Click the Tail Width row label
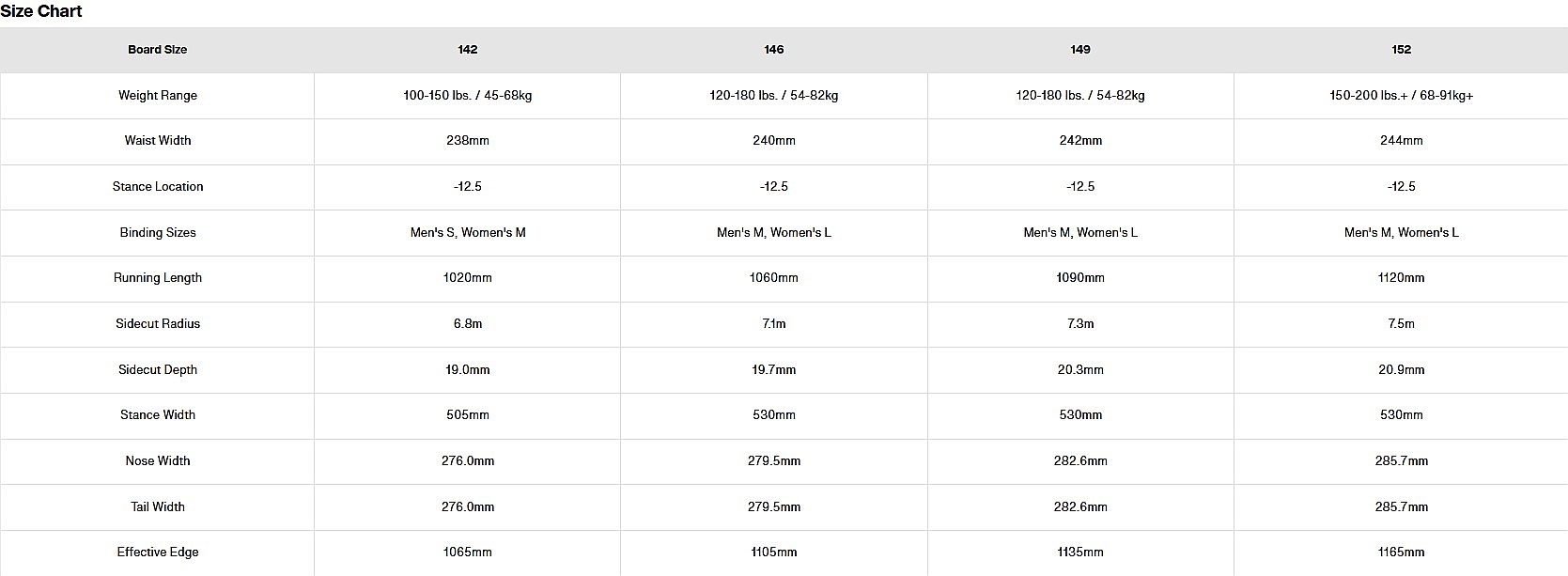This screenshot has height=576, width=1568. (158, 507)
